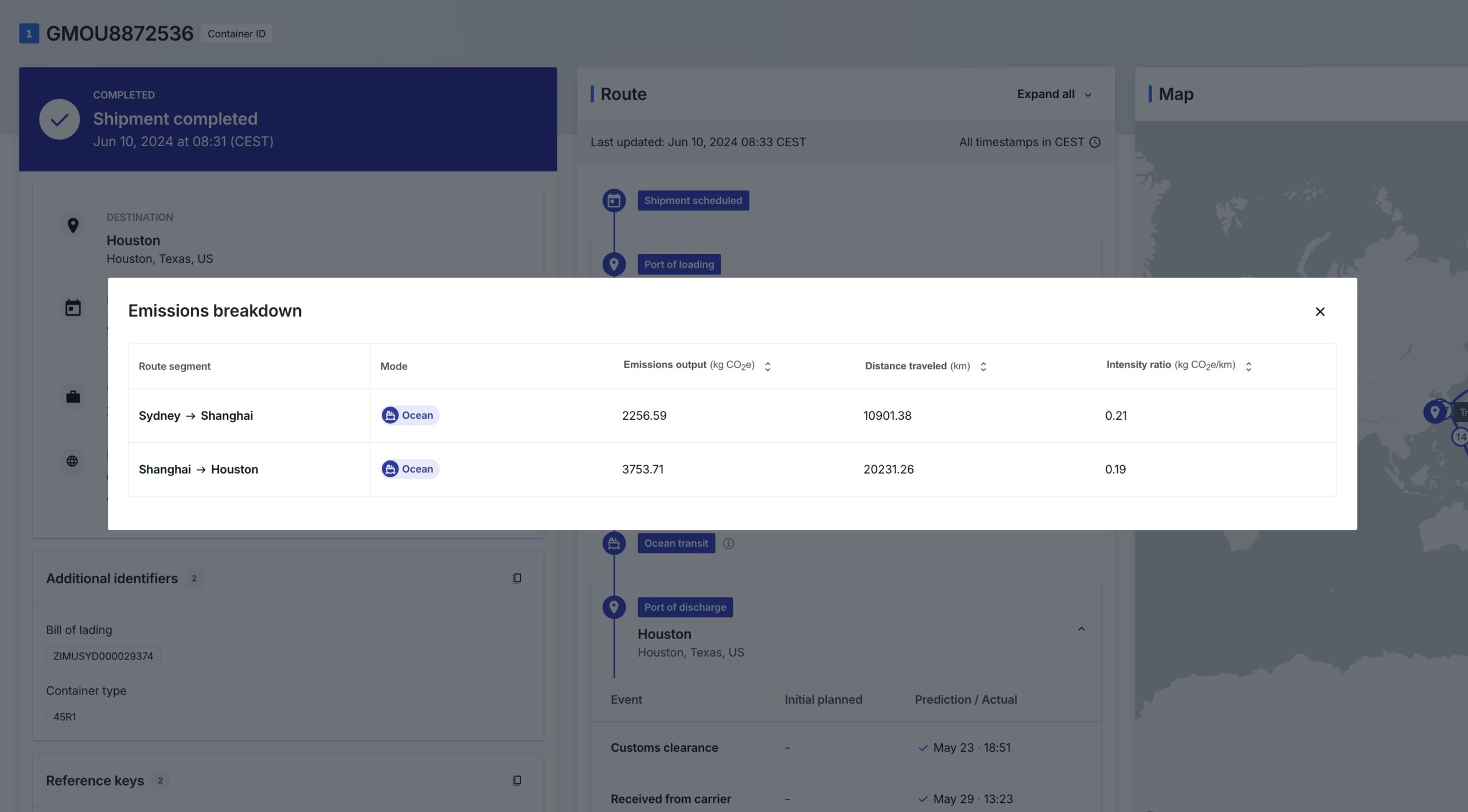
Task: Sort by Intensity ratio column
Action: point(1248,366)
